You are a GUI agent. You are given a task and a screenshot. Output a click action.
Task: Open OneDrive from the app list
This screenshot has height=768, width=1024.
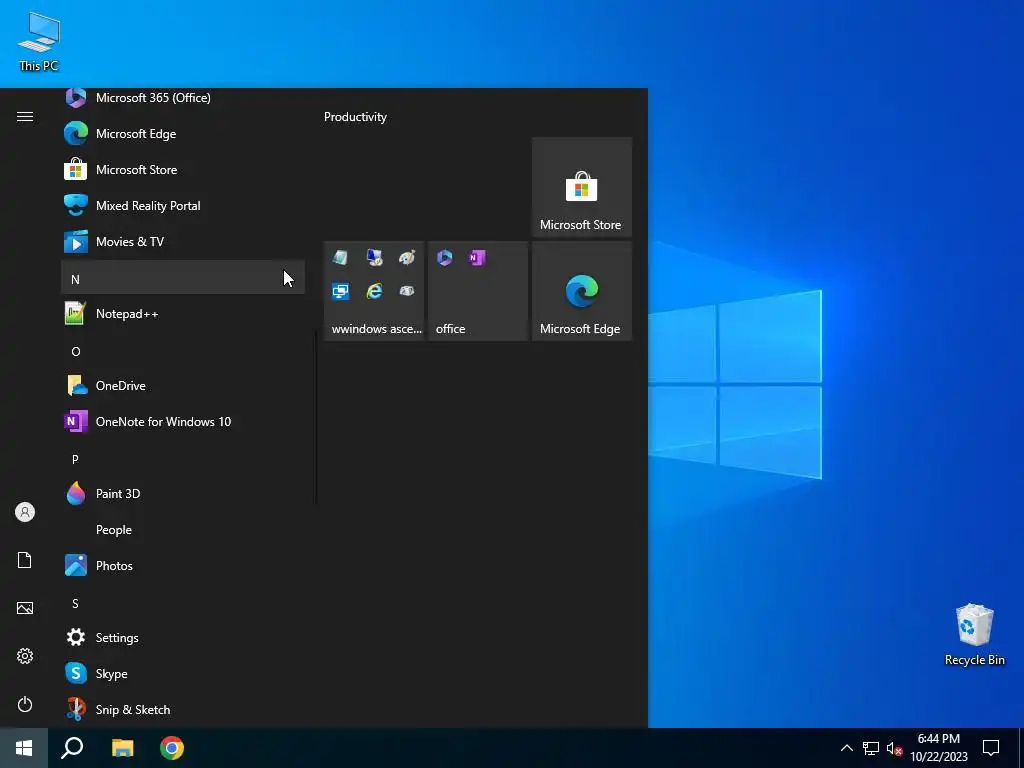(183, 386)
